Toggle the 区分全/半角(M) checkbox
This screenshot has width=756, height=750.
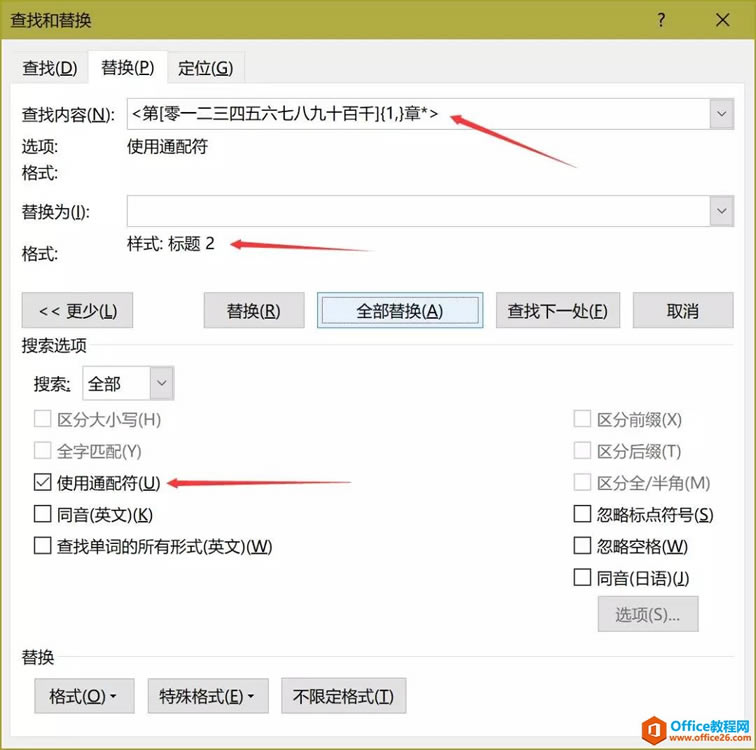(582, 482)
